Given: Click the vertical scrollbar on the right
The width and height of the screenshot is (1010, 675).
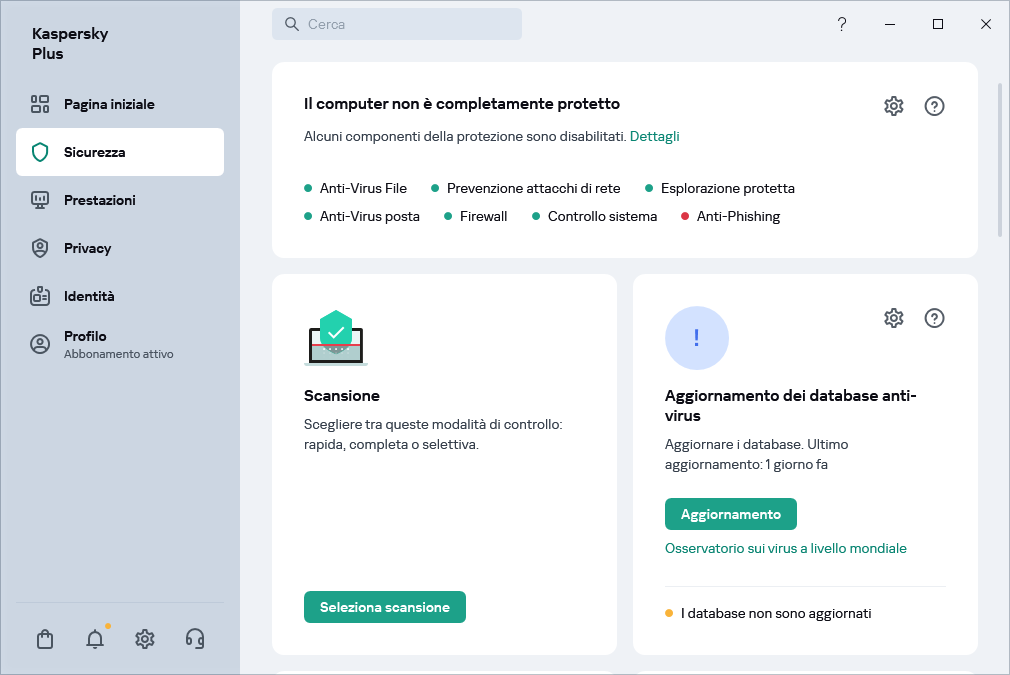Looking at the screenshot, I should tap(999, 160).
